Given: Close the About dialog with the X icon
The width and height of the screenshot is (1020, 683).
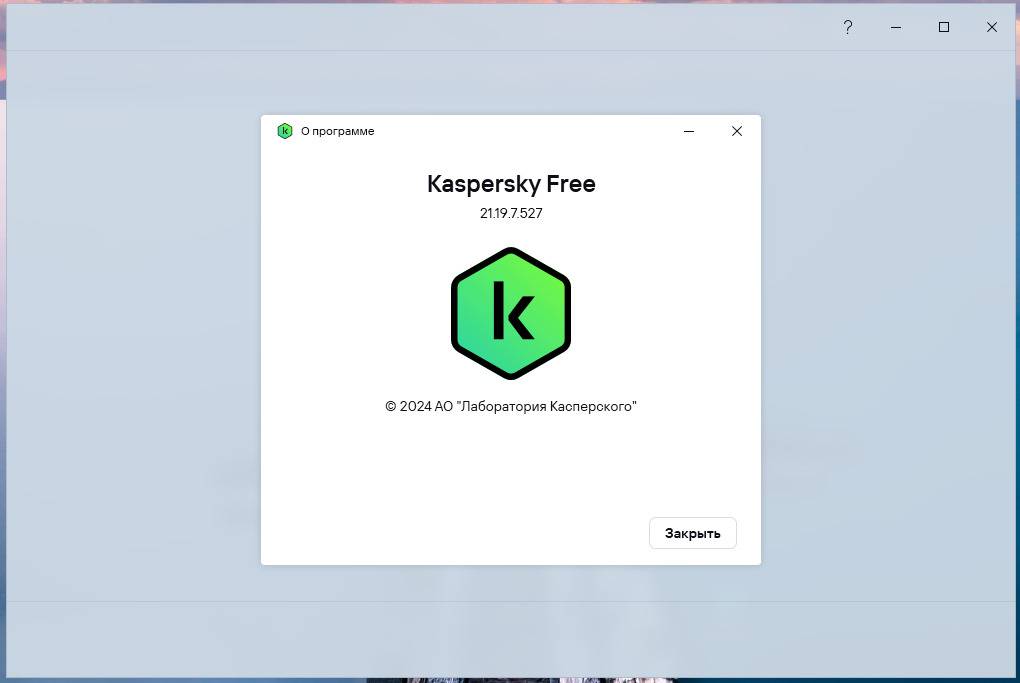Looking at the screenshot, I should click(x=737, y=131).
